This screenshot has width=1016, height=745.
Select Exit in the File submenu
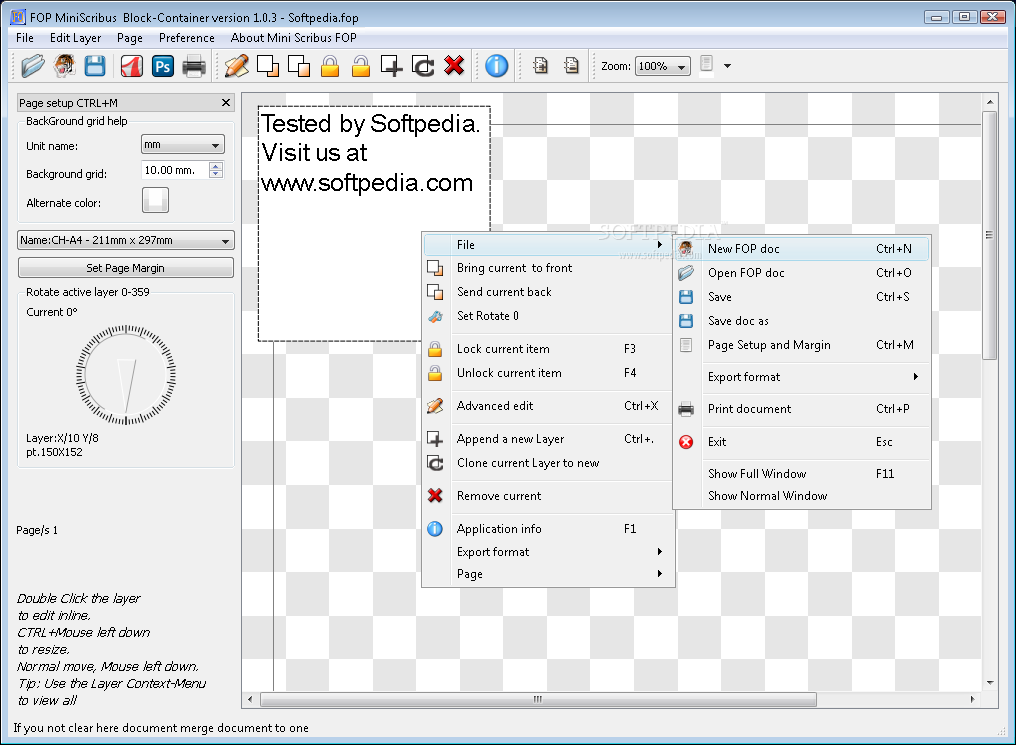pyautogui.click(x=802, y=442)
